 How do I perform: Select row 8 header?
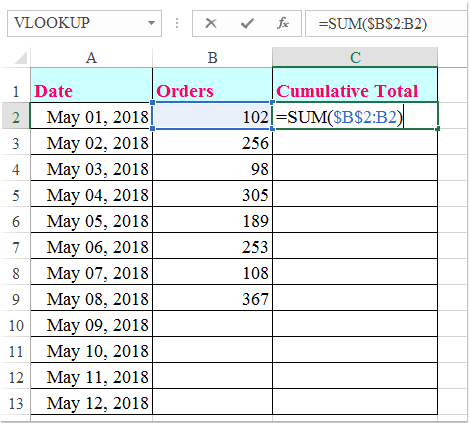coord(16,272)
